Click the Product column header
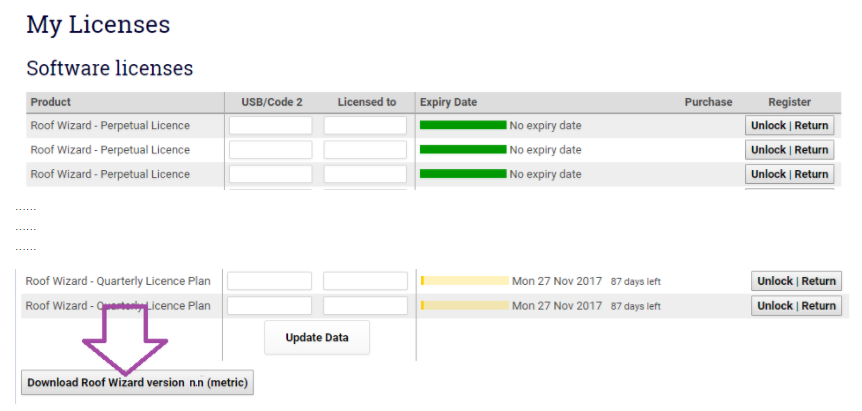Screen dimensions: 862x411 click(x=51, y=102)
